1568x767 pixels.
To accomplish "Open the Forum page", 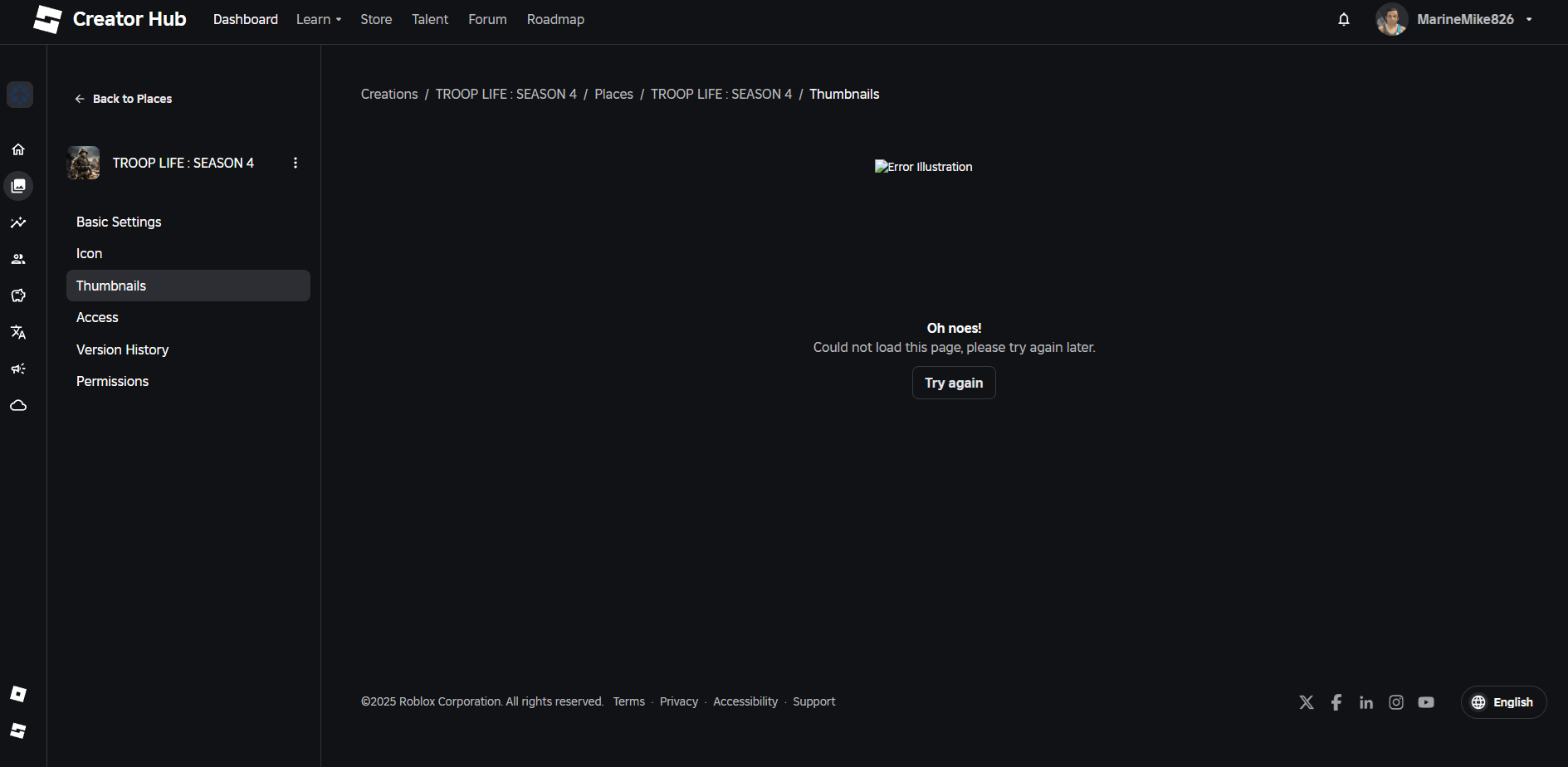I will coord(486,19).
